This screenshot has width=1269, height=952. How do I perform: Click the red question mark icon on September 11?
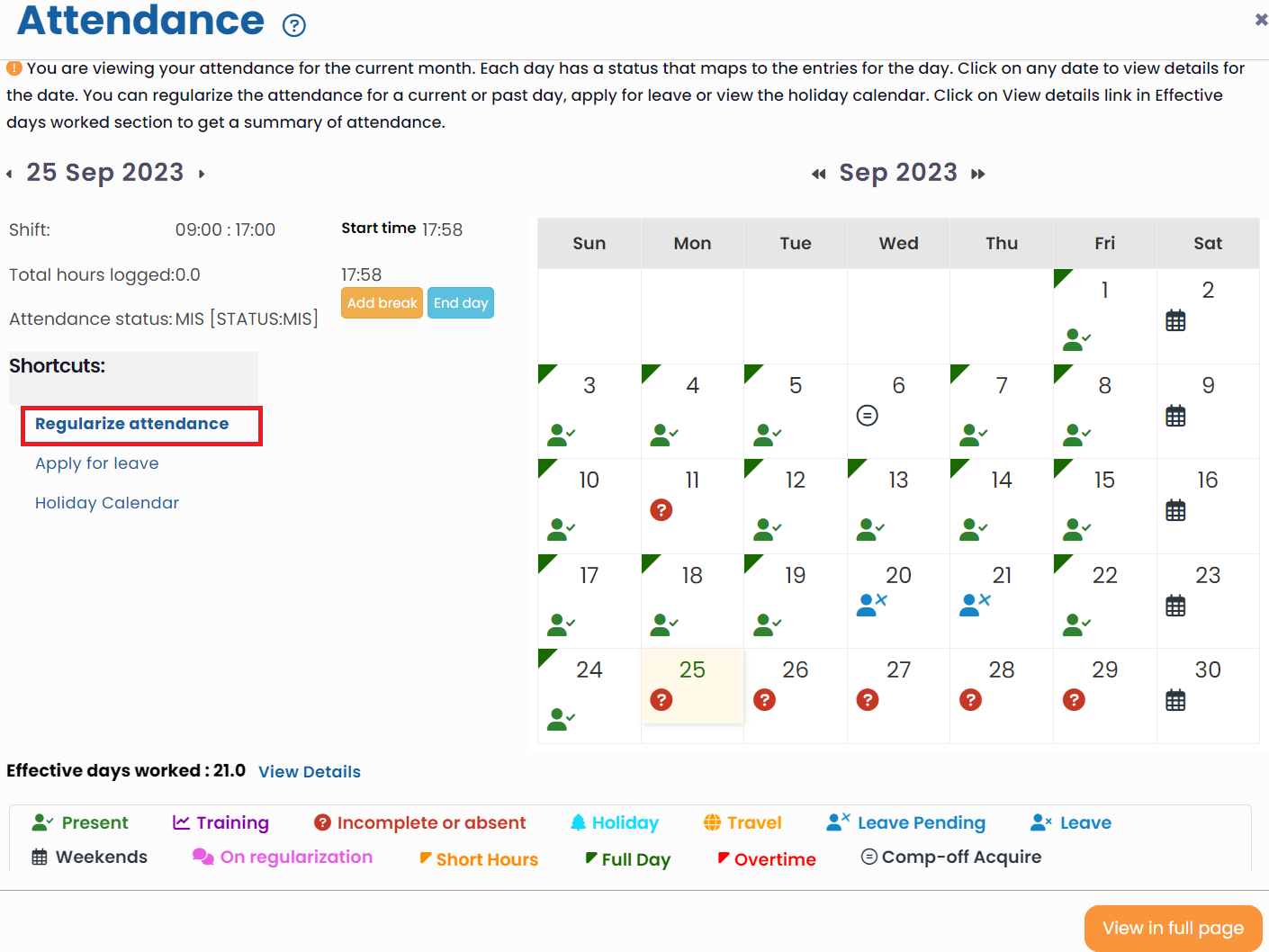click(661, 510)
